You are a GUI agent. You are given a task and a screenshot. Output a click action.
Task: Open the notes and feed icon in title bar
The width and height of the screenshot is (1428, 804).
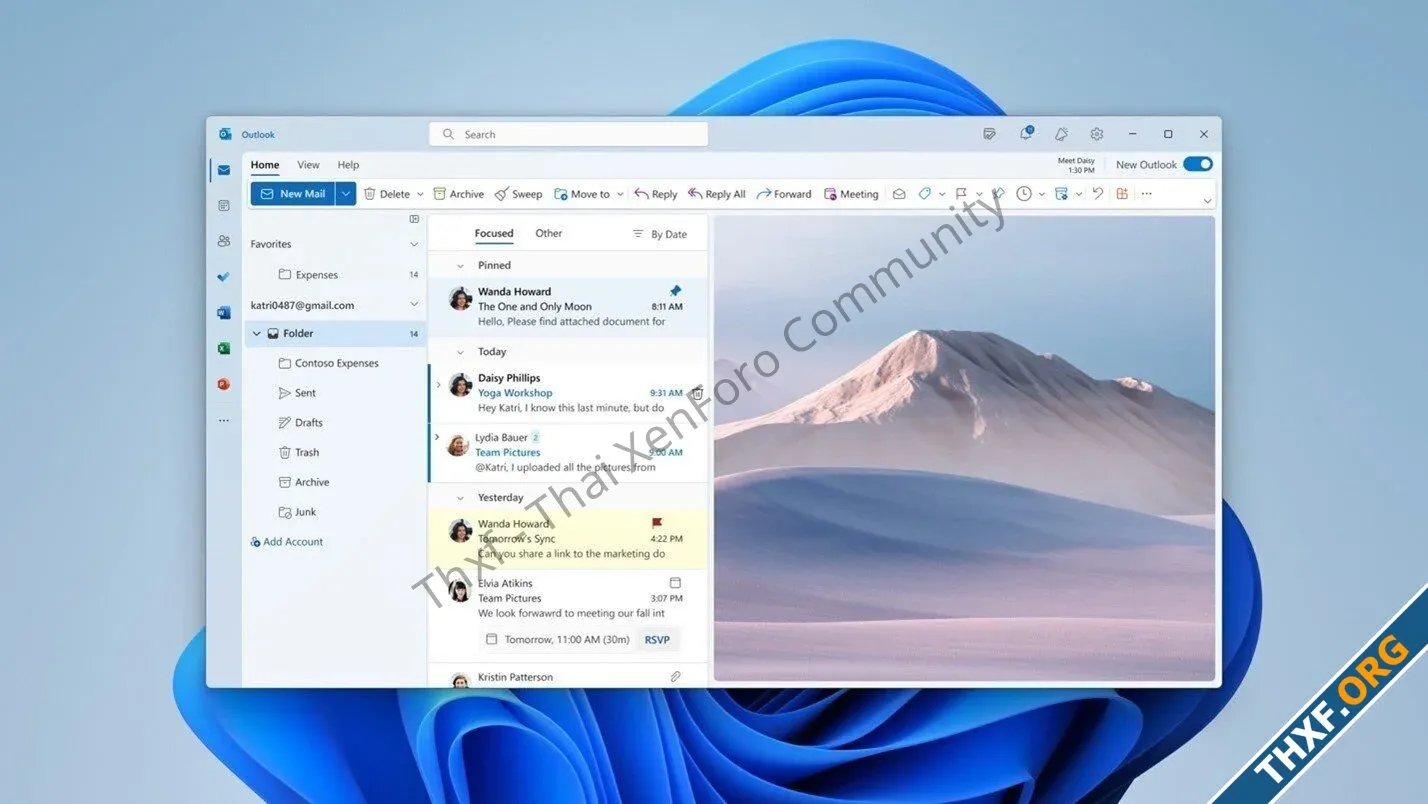[990, 134]
